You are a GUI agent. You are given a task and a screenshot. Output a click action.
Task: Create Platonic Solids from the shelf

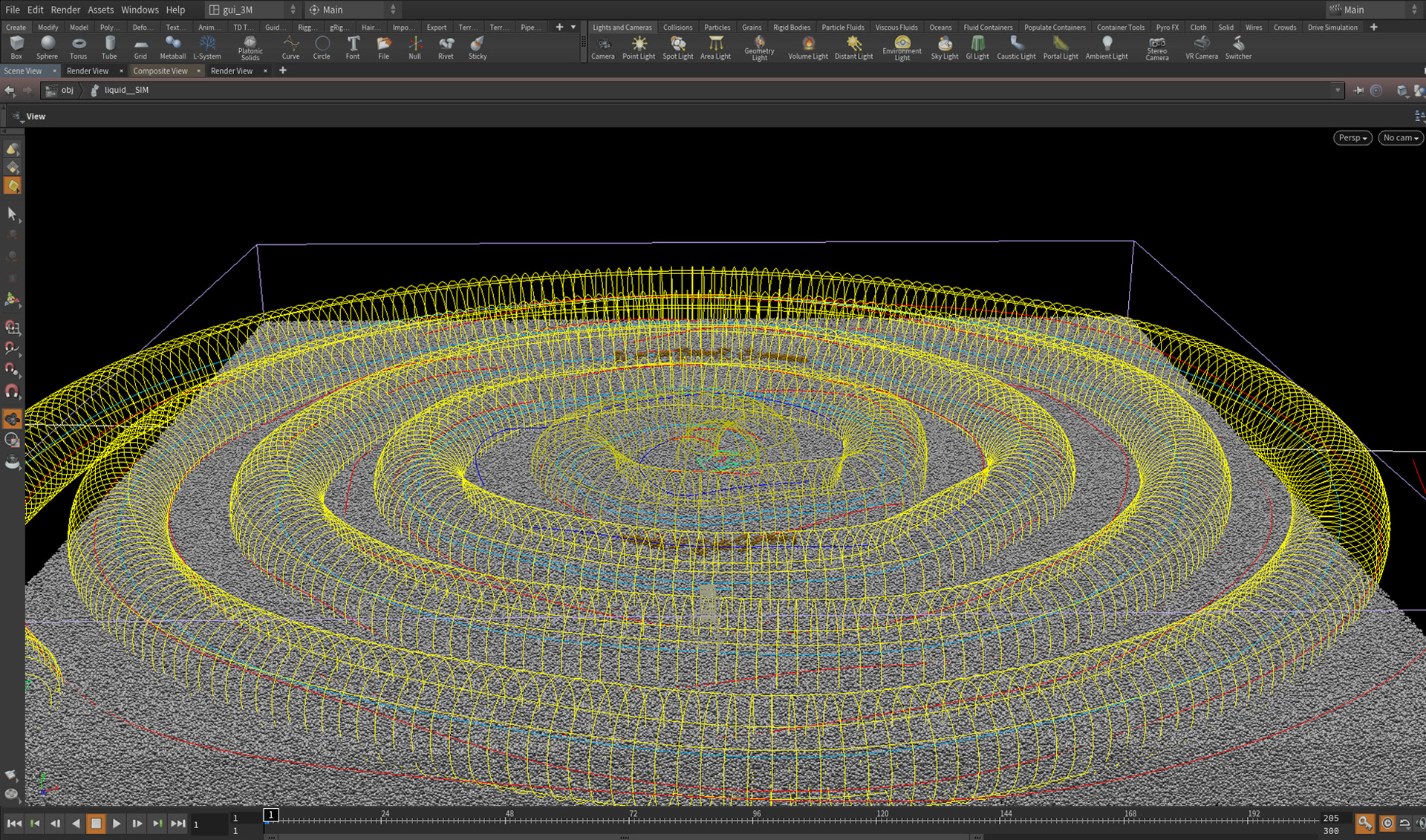(x=250, y=48)
